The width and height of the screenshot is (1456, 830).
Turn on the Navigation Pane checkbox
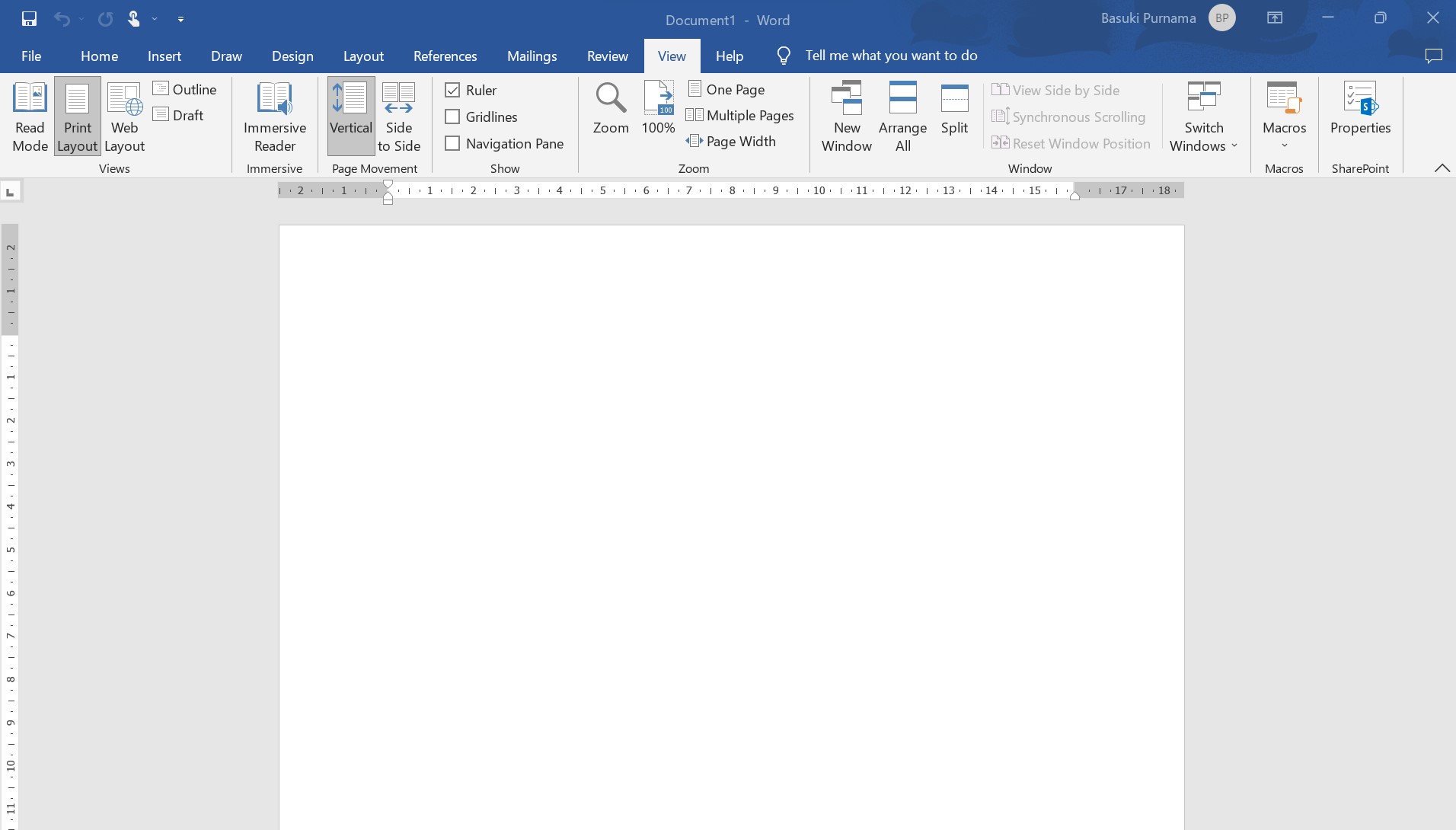pyautogui.click(x=452, y=144)
